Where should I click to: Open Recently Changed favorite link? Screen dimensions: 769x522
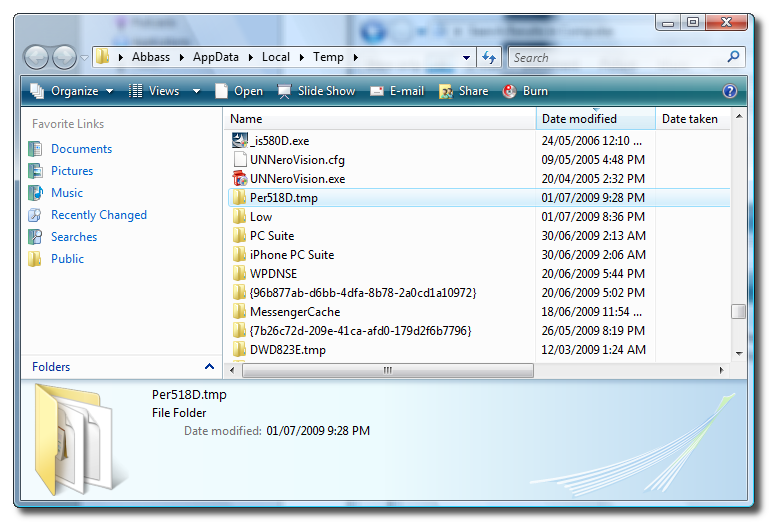click(98, 215)
